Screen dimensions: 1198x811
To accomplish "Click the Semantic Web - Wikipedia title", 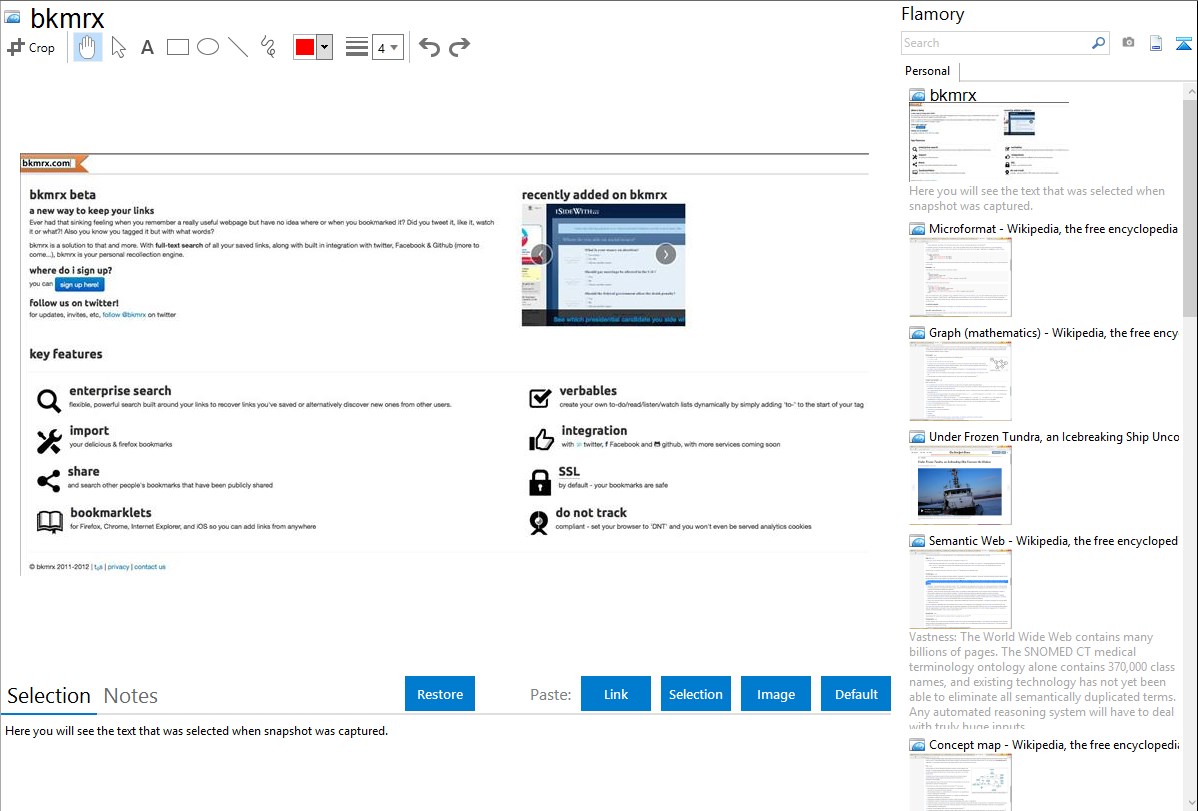I will [1053, 540].
